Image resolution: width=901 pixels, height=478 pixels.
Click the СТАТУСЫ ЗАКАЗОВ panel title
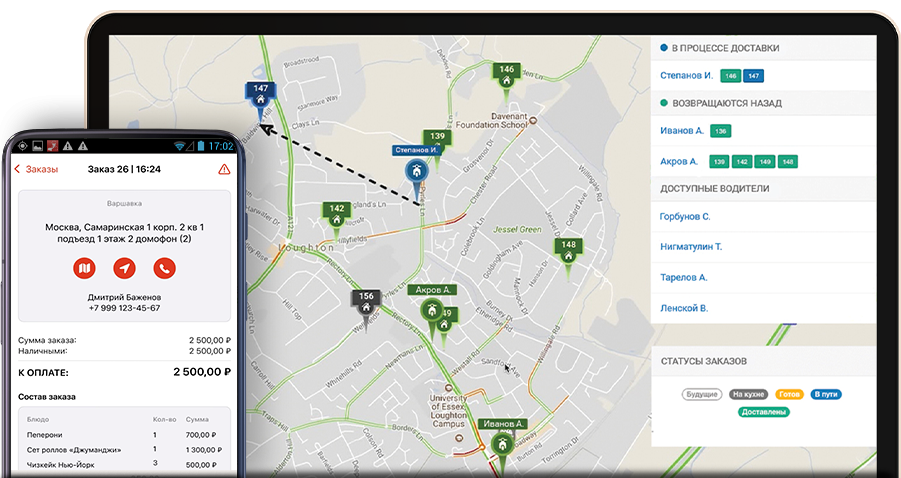[x=703, y=361]
